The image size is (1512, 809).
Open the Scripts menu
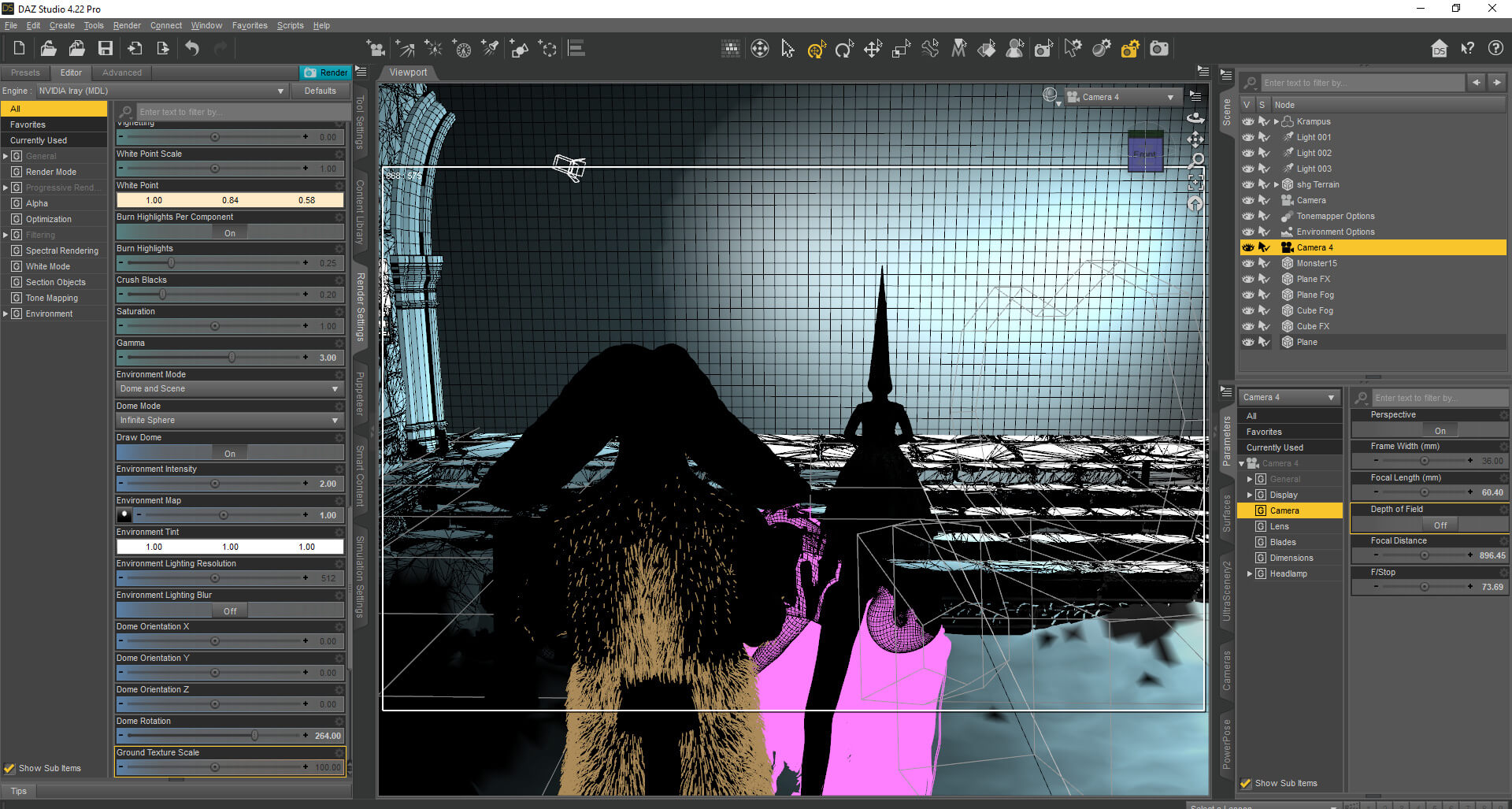coord(290,25)
